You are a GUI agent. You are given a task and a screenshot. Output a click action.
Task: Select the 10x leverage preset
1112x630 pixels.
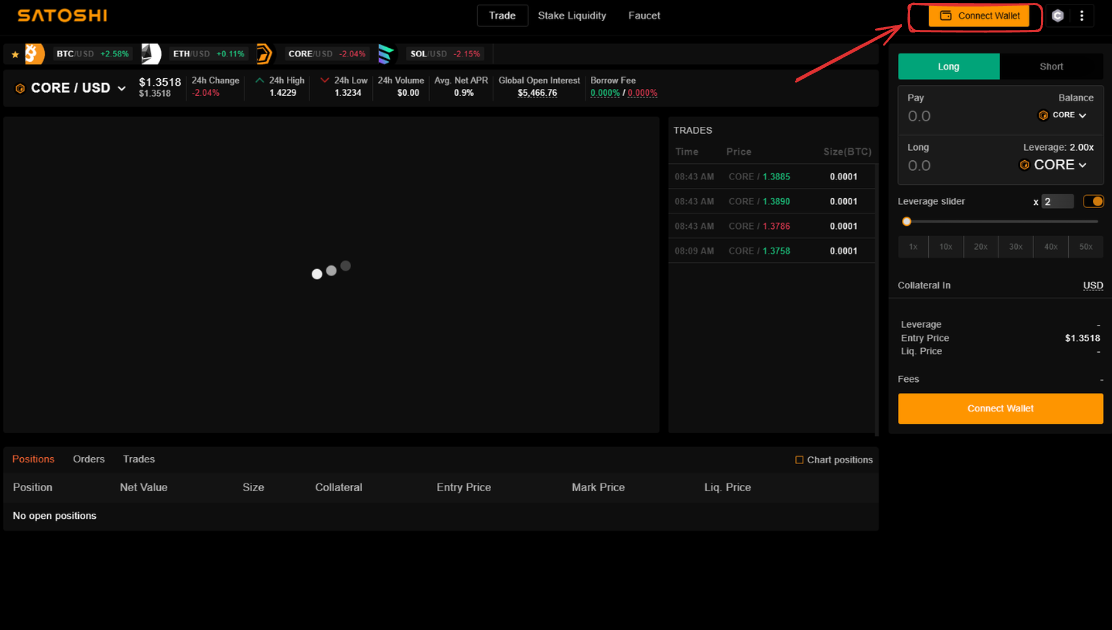pos(945,247)
